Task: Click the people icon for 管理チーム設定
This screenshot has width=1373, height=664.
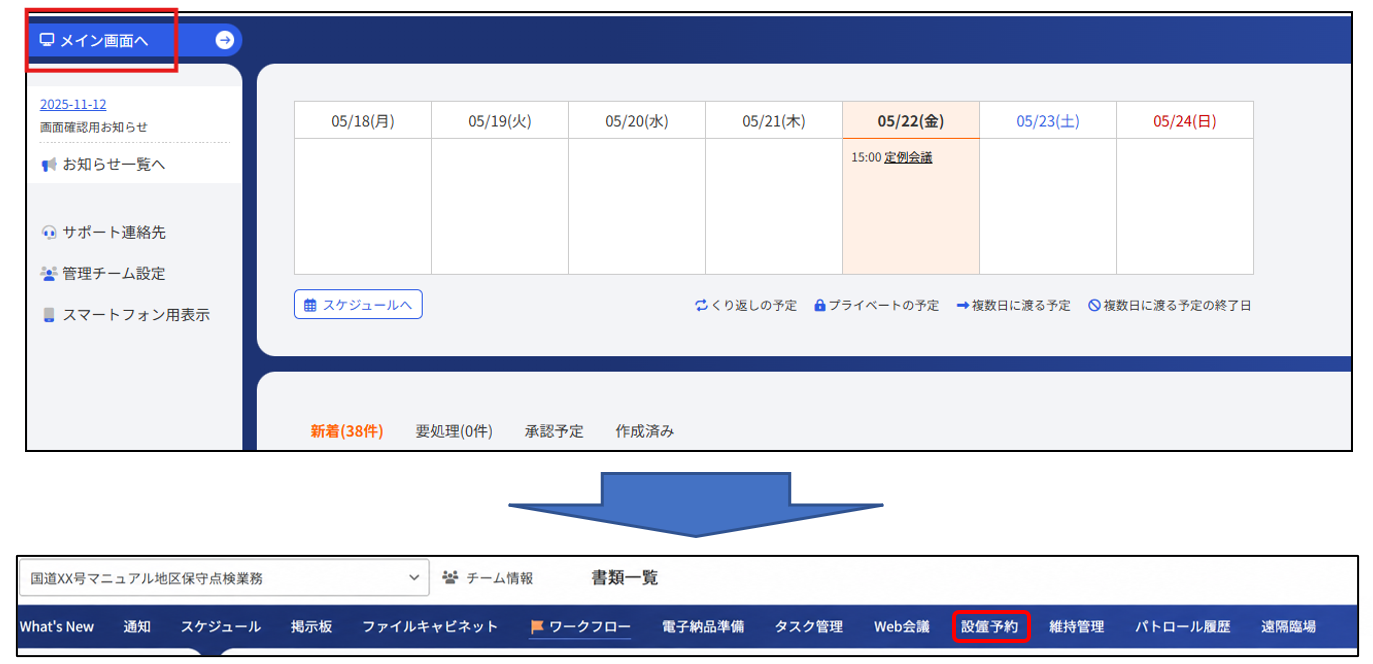Action: [49, 273]
